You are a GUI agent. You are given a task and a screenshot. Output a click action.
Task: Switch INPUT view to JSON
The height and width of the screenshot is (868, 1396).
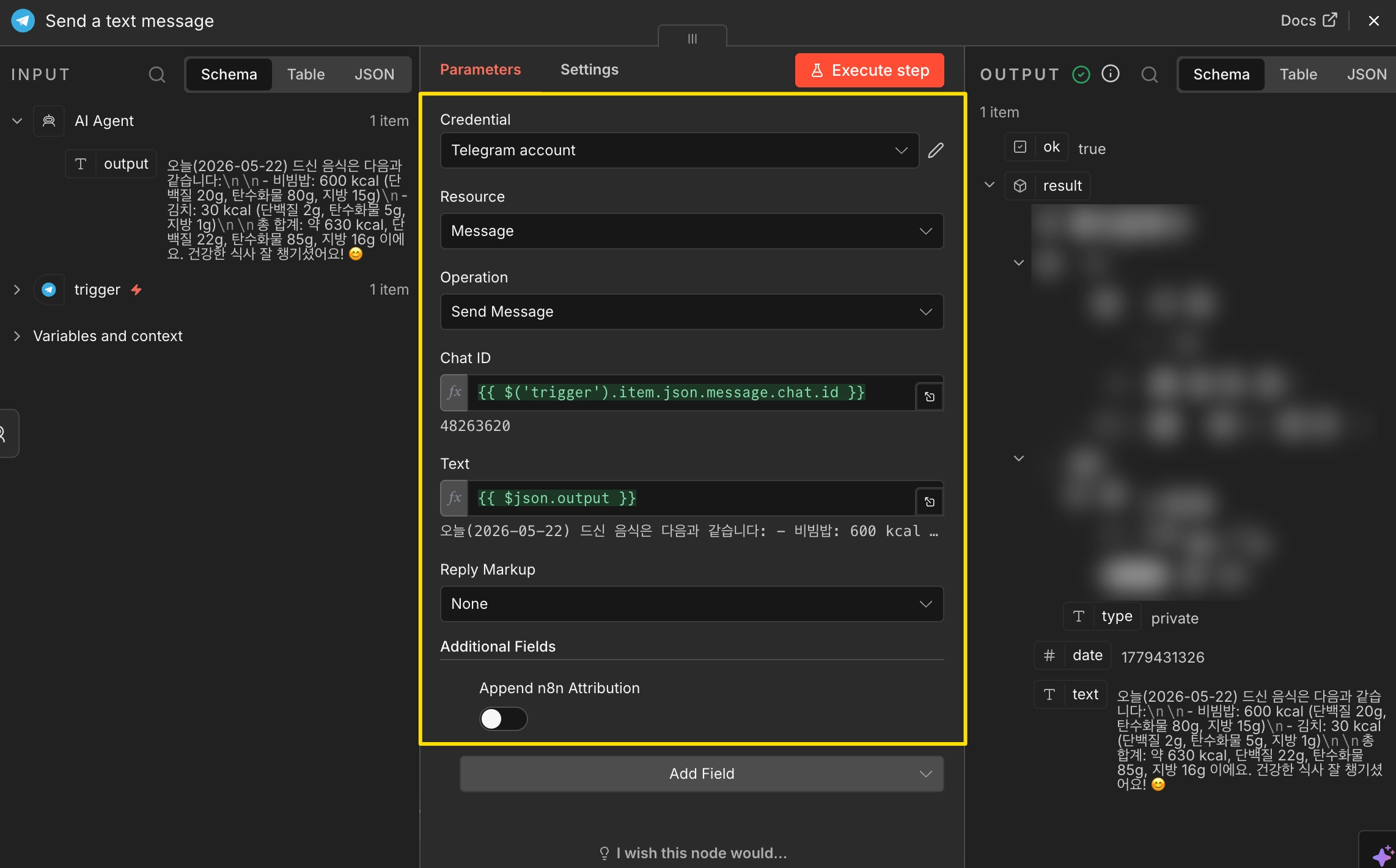tap(374, 75)
